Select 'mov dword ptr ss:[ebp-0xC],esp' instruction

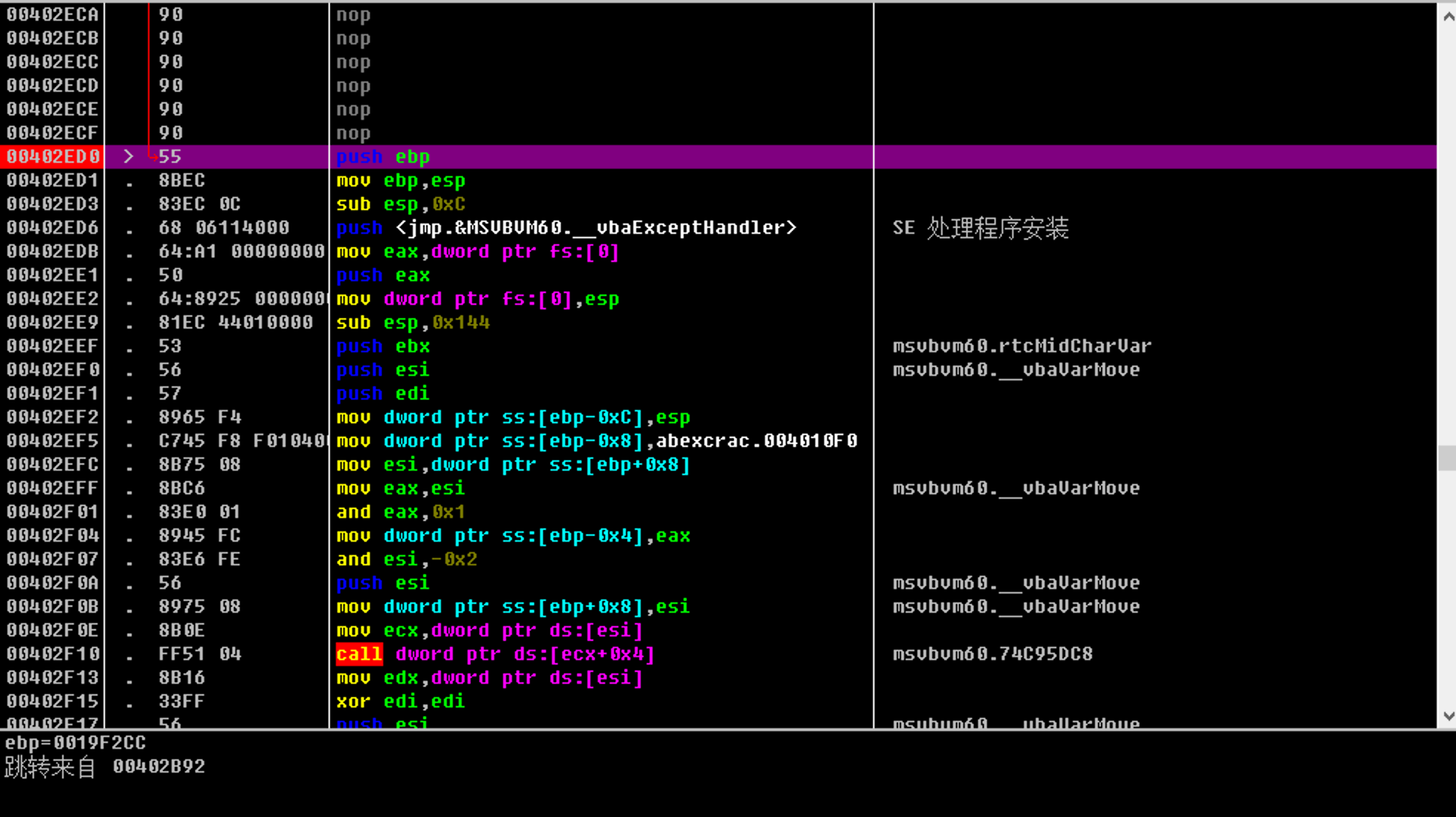point(513,417)
